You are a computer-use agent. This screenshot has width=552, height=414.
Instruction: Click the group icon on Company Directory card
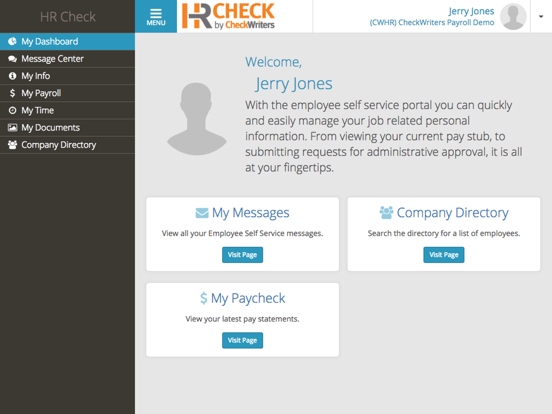[386, 212]
